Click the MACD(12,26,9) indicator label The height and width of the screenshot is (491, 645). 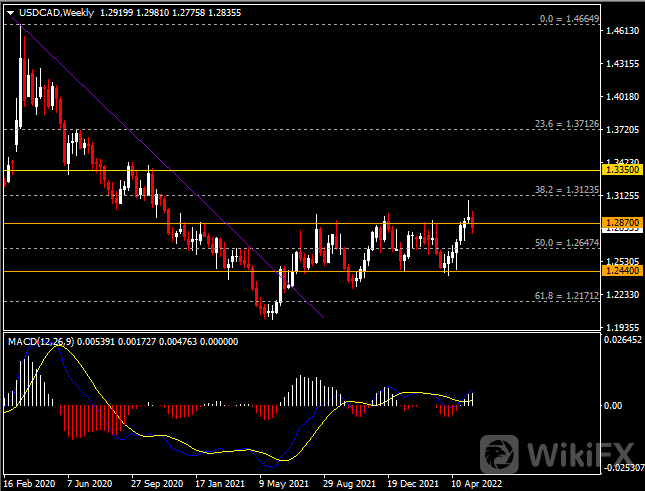point(42,341)
